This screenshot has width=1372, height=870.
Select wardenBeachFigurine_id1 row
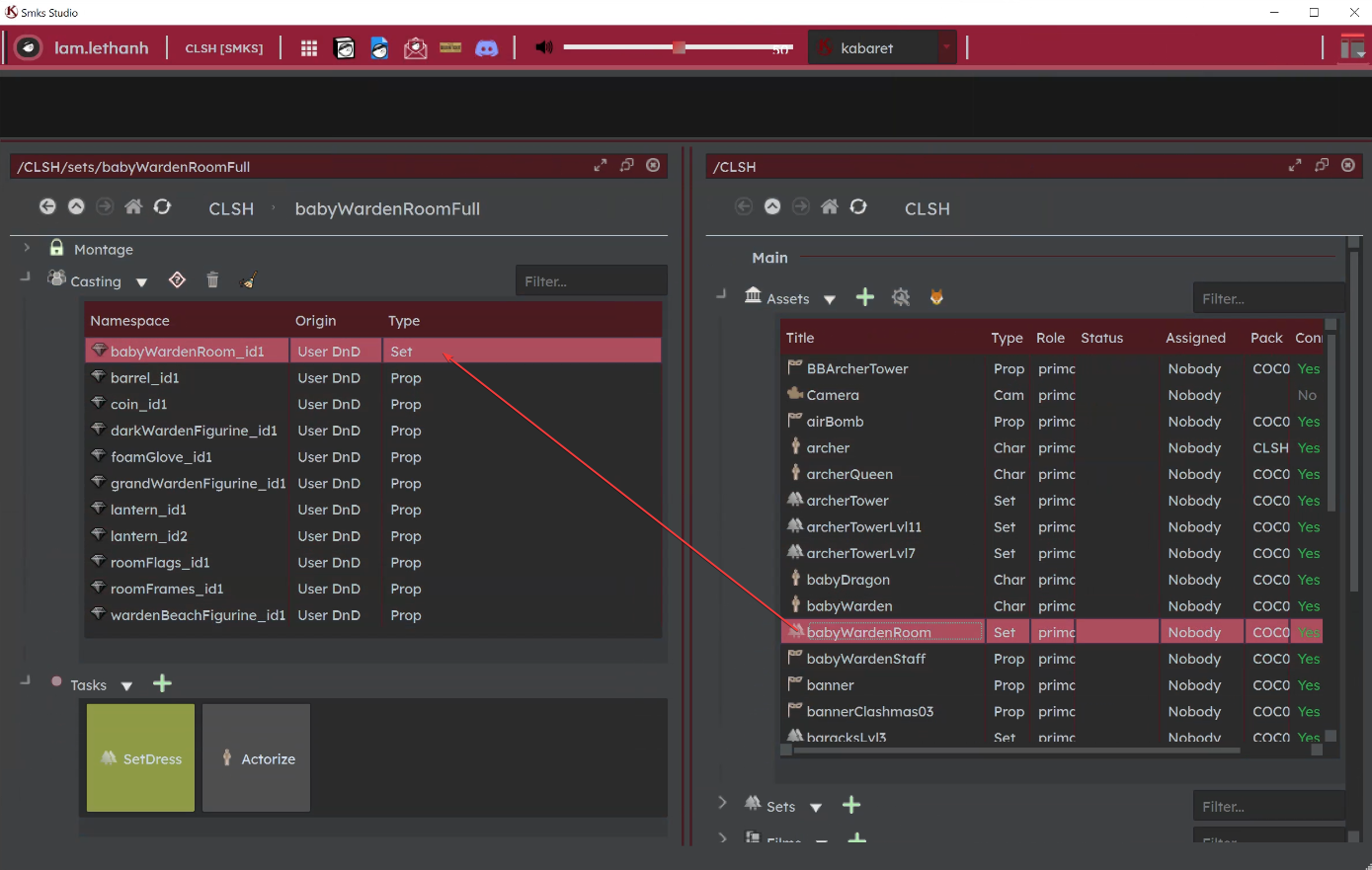point(373,614)
